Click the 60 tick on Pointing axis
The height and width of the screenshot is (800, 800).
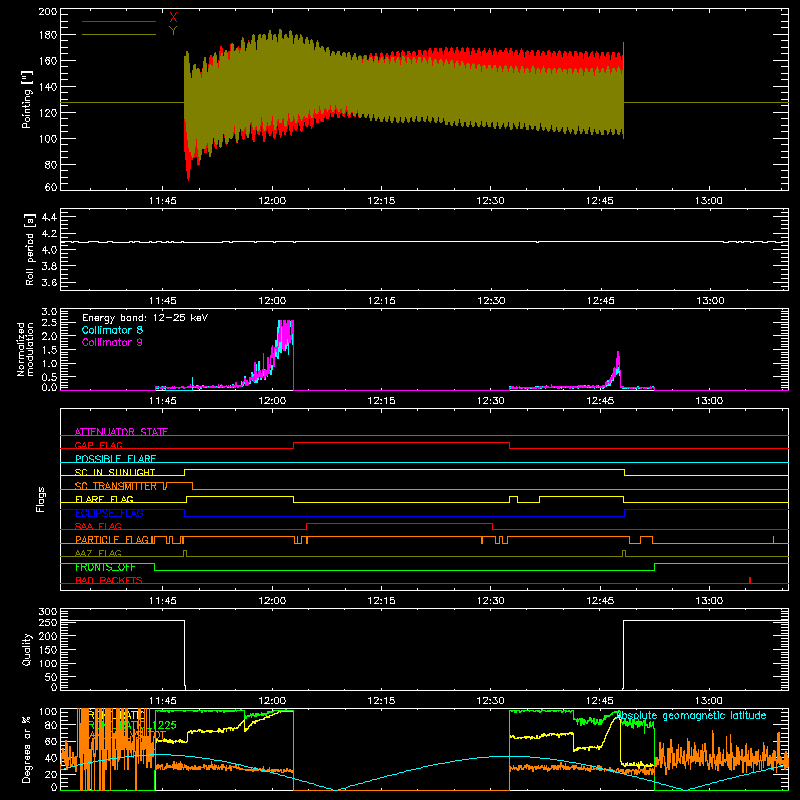click(x=51, y=187)
